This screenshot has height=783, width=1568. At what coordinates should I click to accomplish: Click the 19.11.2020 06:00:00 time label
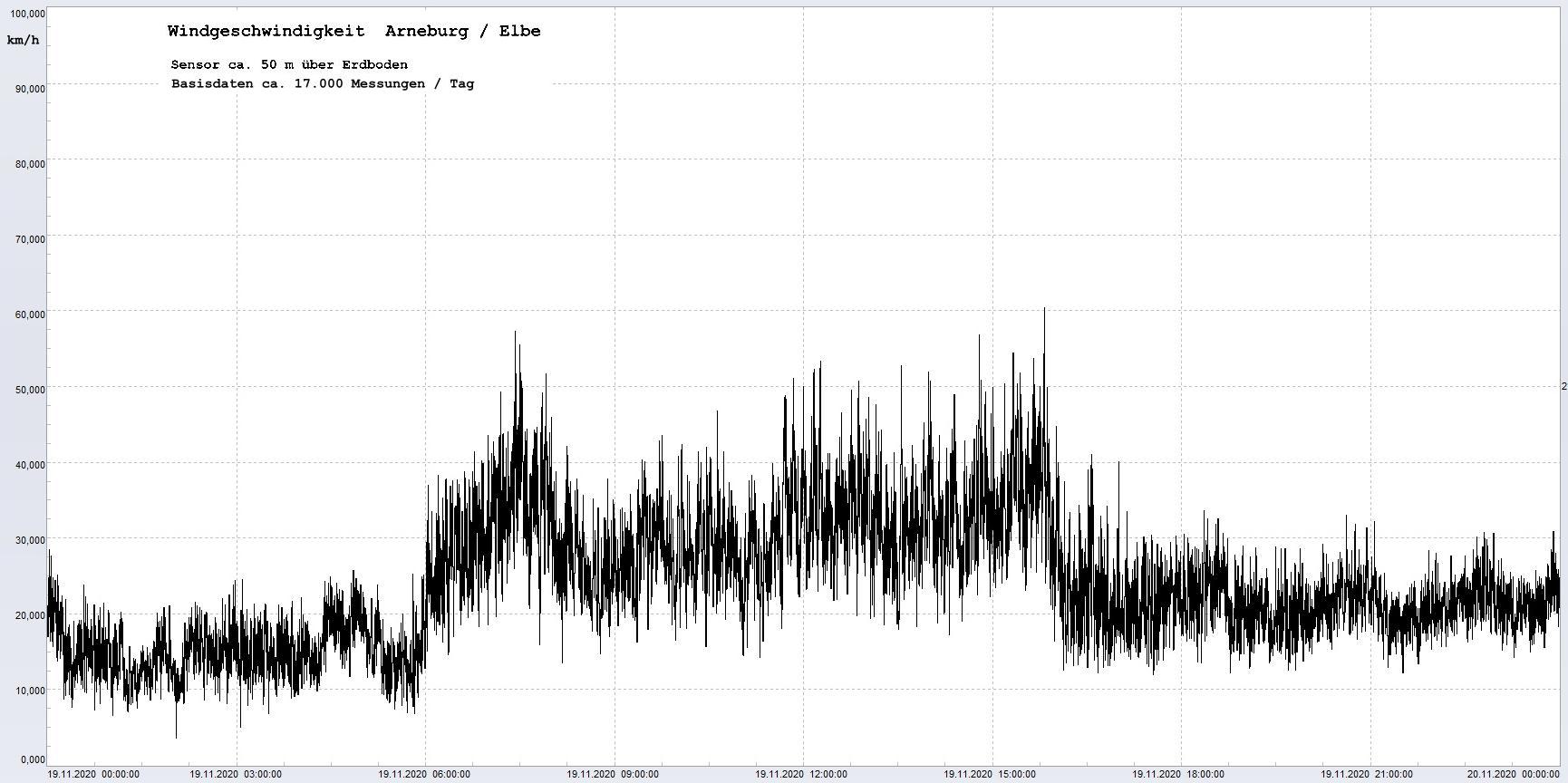424,774
